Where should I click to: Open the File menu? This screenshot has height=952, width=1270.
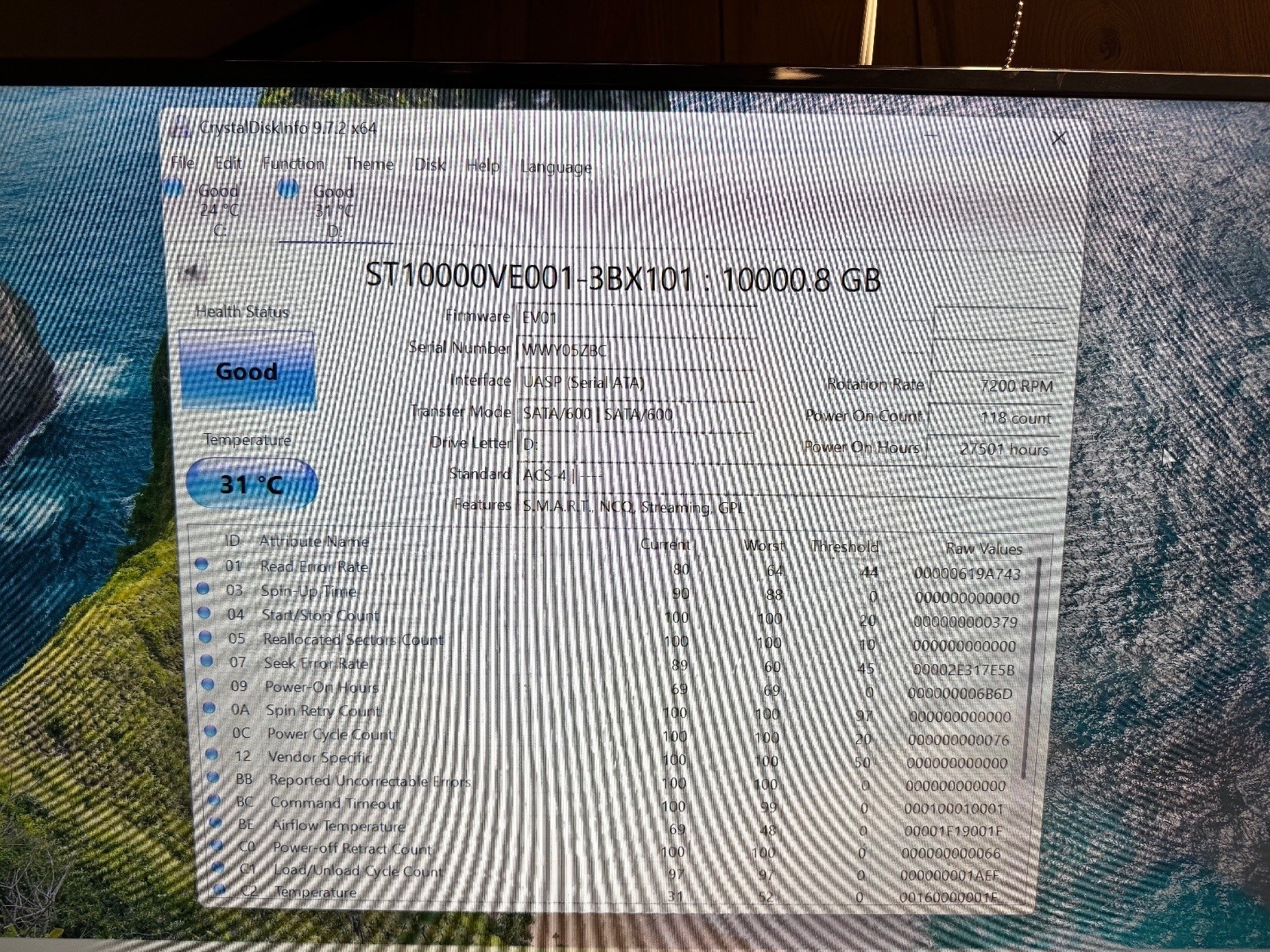click(x=183, y=163)
